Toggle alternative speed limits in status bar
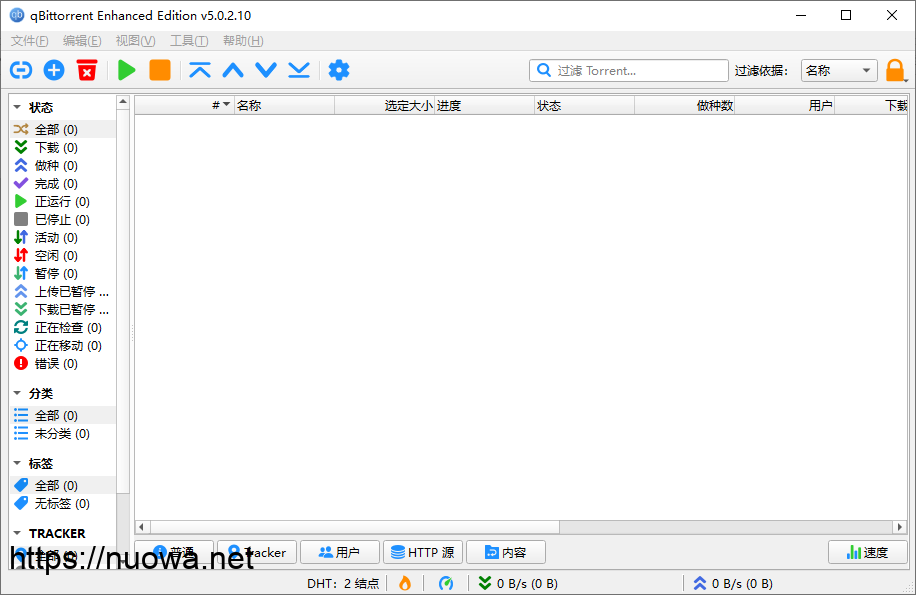This screenshot has width=916, height=595. 446,583
